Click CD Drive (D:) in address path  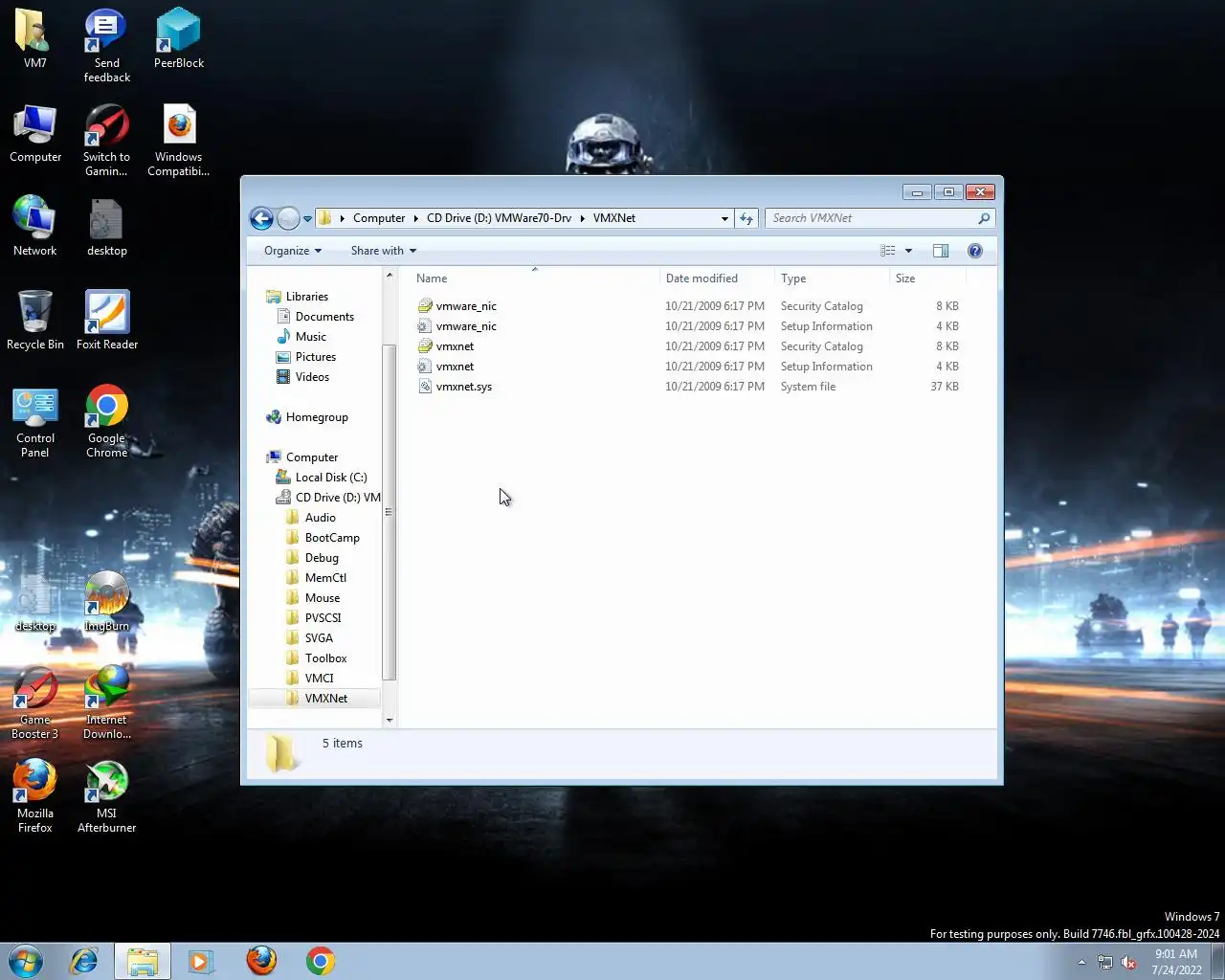tap(499, 218)
